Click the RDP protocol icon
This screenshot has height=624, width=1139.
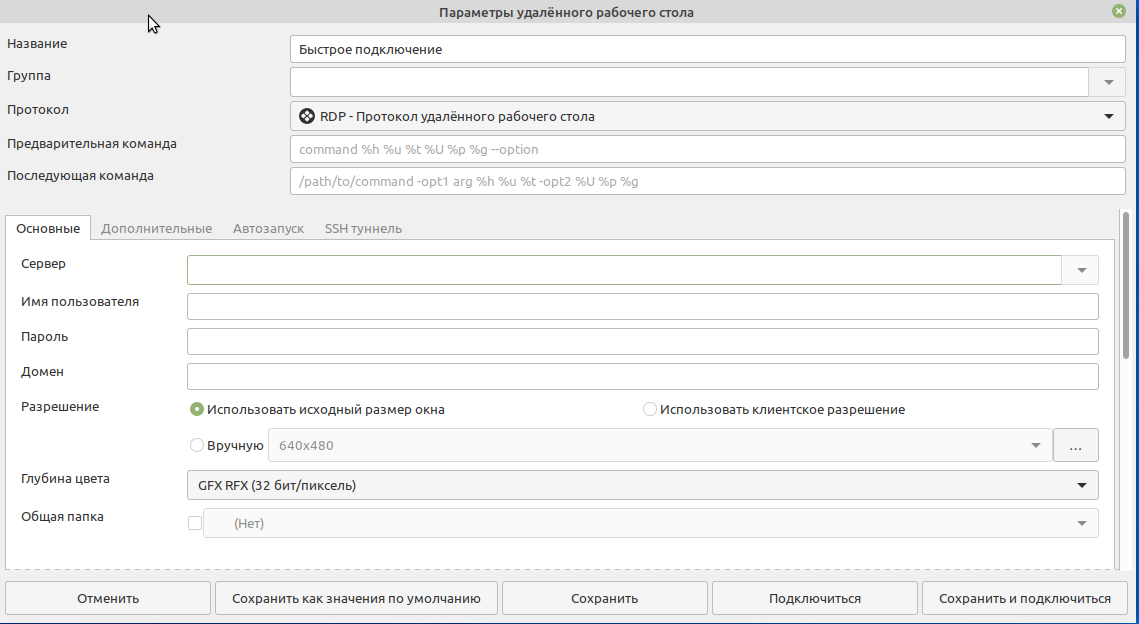[306, 115]
